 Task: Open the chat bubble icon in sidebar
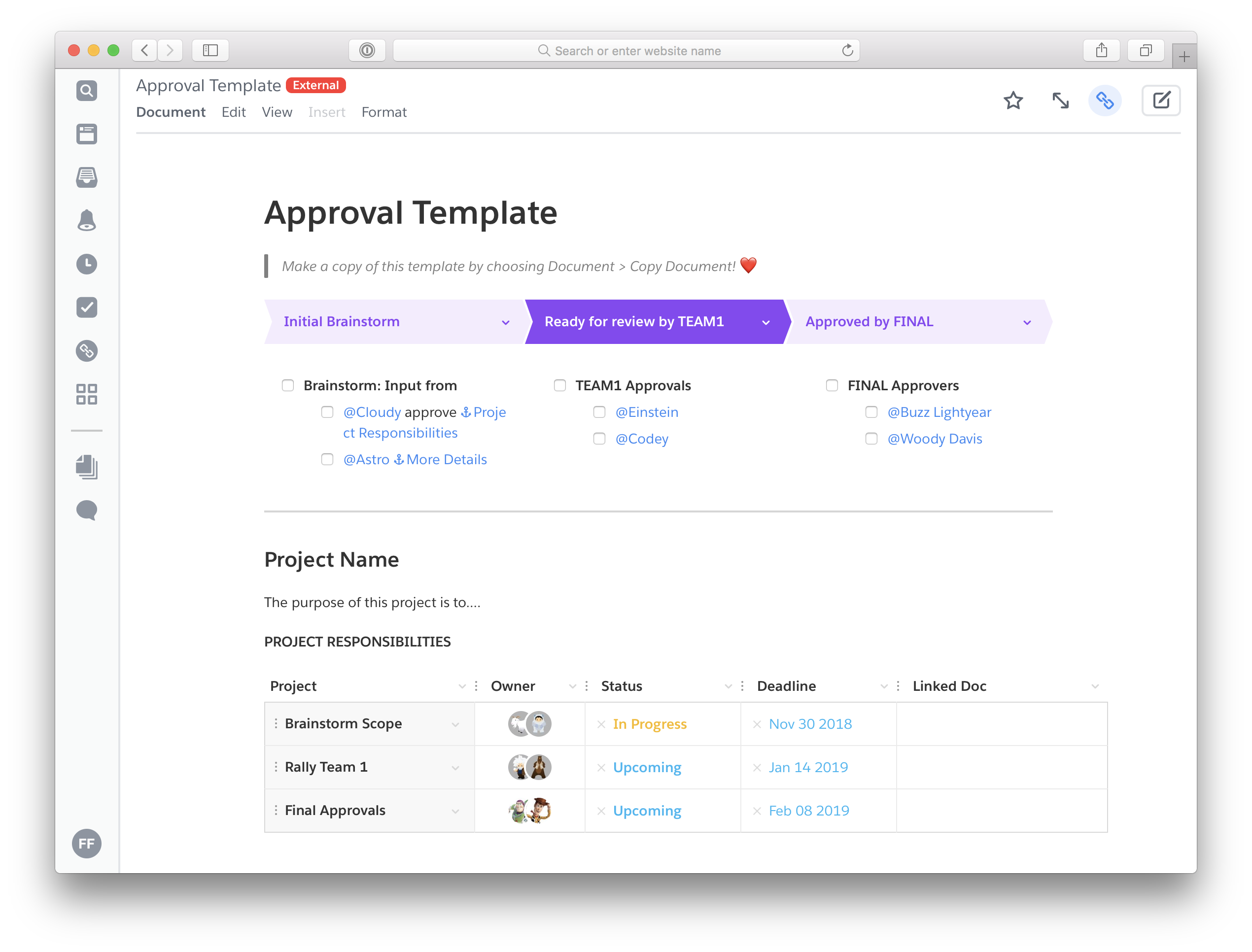click(x=86, y=510)
